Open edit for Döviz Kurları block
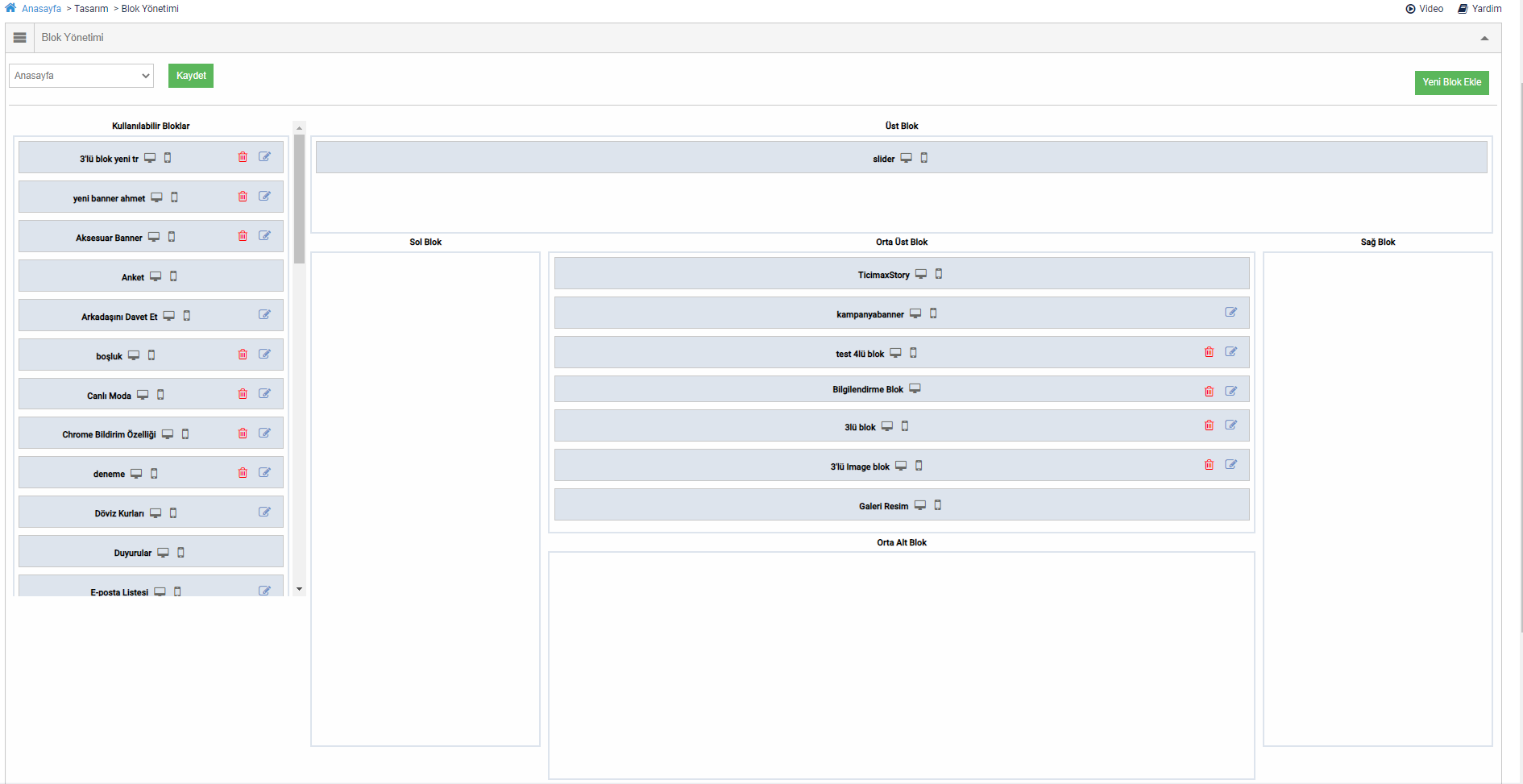Image resolution: width=1523 pixels, height=784 pixels. click(x=264, y=512)
